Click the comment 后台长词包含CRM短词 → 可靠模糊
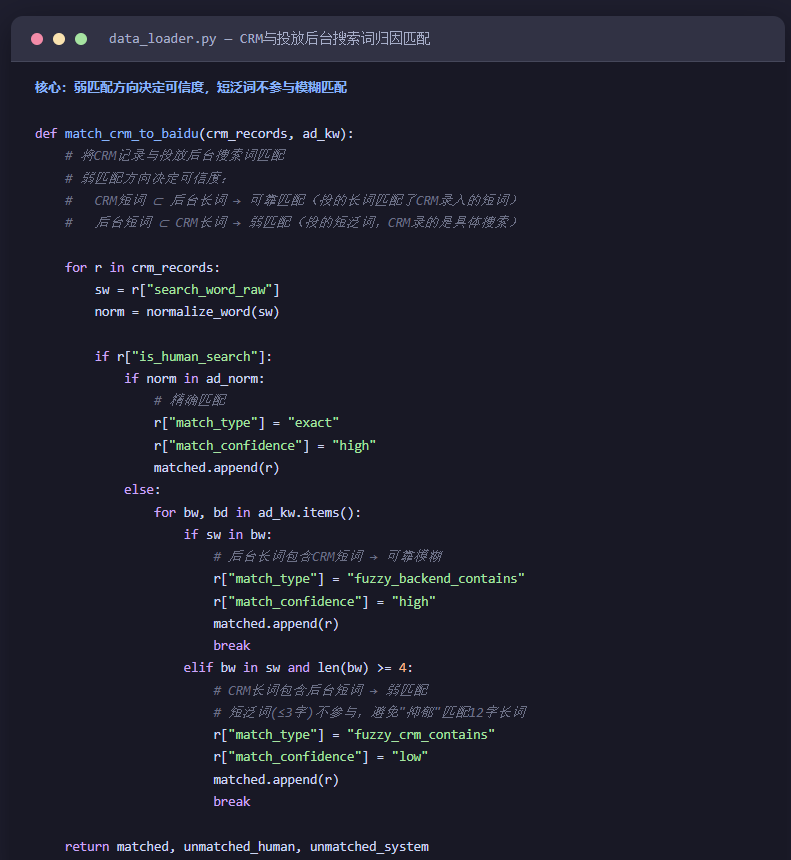This screenshot has width=791, height=860. (327, 557)
